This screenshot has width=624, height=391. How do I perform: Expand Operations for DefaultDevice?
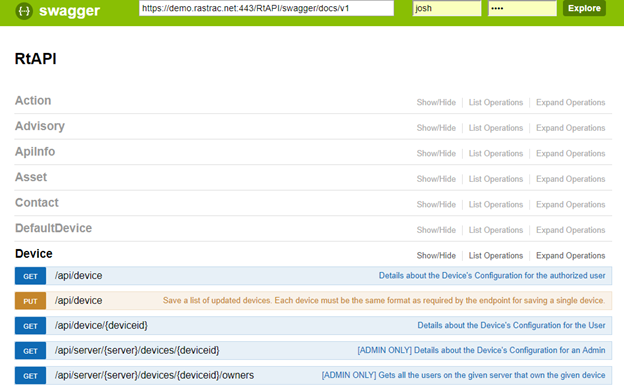coord(571,230)
